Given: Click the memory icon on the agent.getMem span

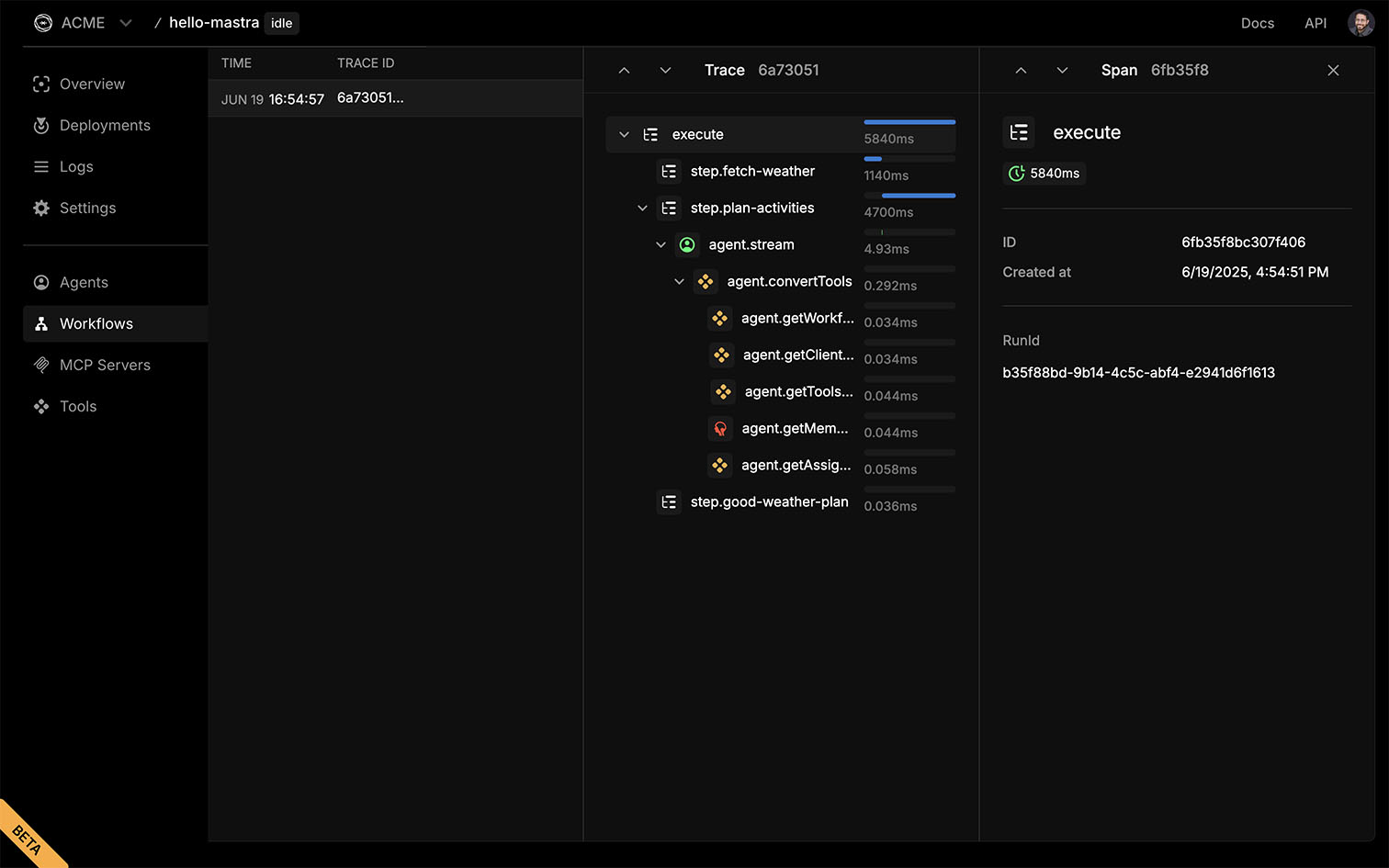Looking at the screenshot, I should 721,428.
